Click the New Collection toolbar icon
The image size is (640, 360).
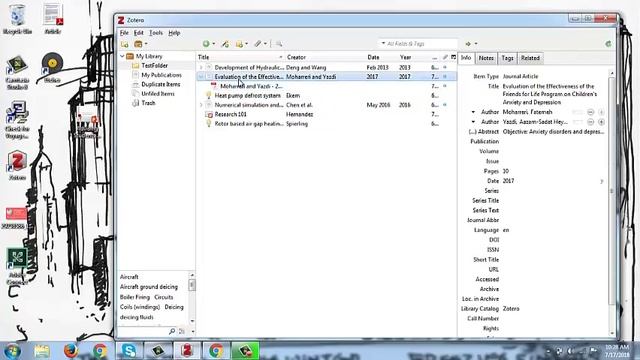[124, 44]
